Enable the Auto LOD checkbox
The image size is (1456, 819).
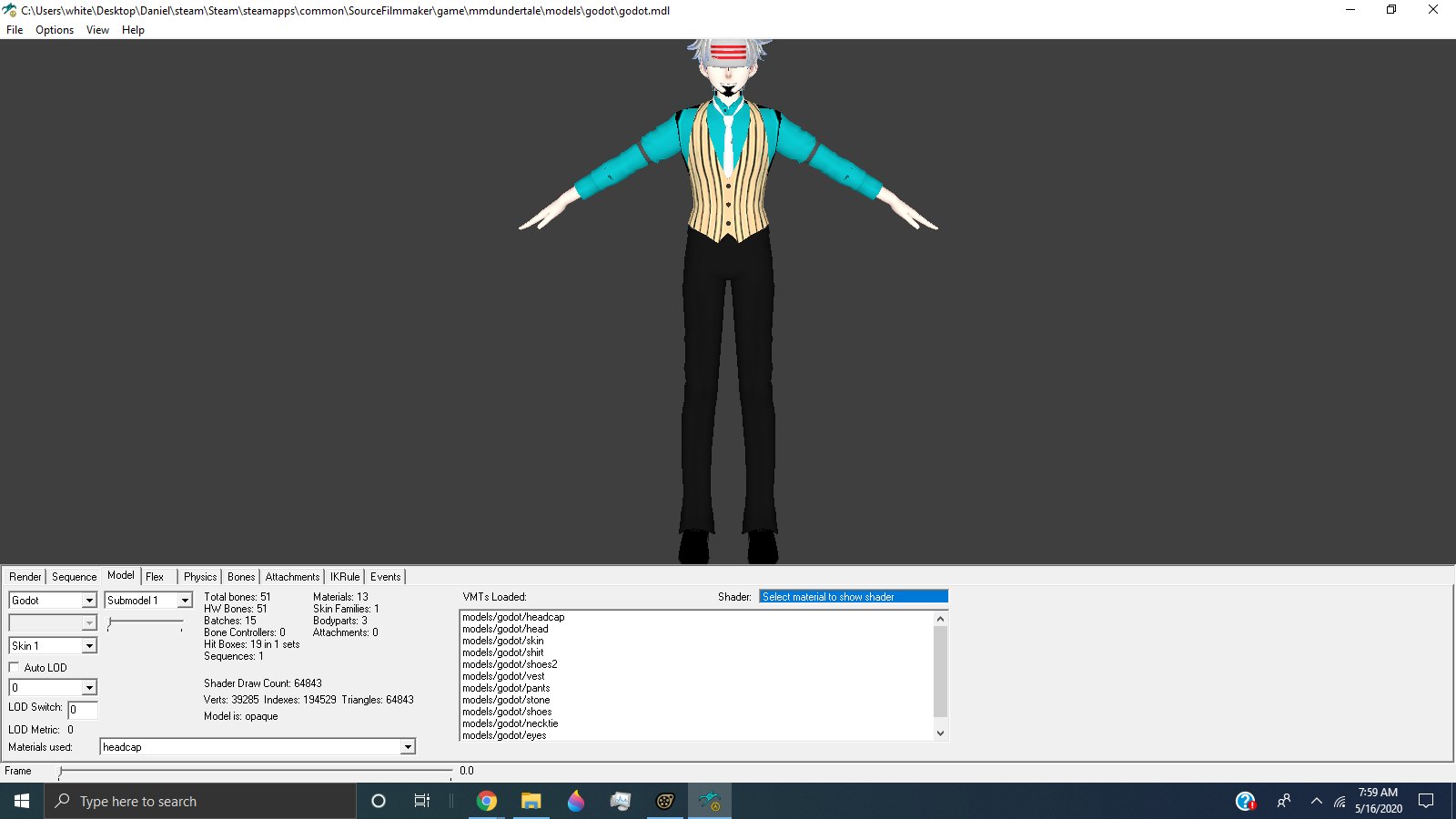(x=14, y=667)
